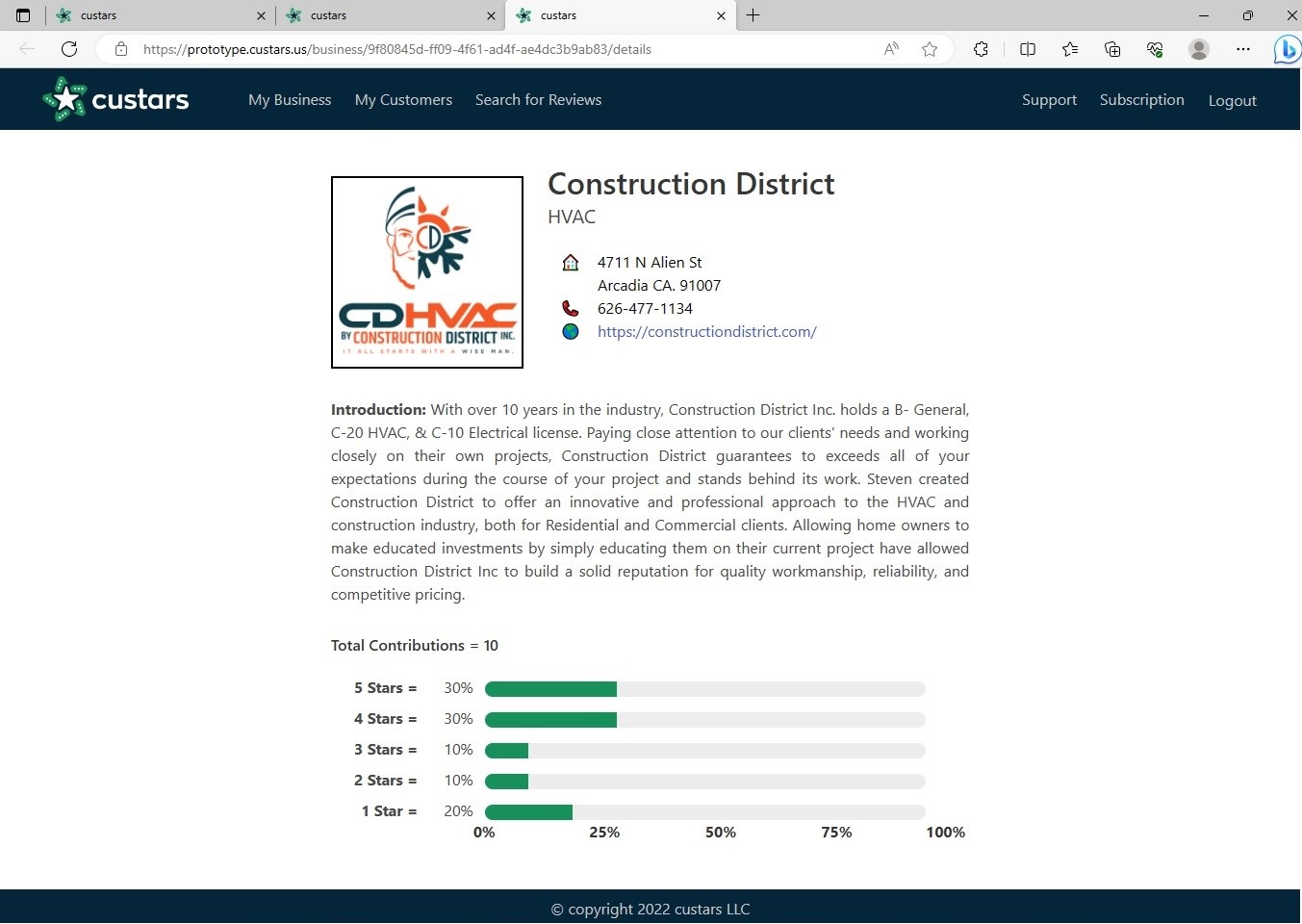Screen dimensions: 1302x924
Task: Close the active third custars tab
Action: coord(721,15)
